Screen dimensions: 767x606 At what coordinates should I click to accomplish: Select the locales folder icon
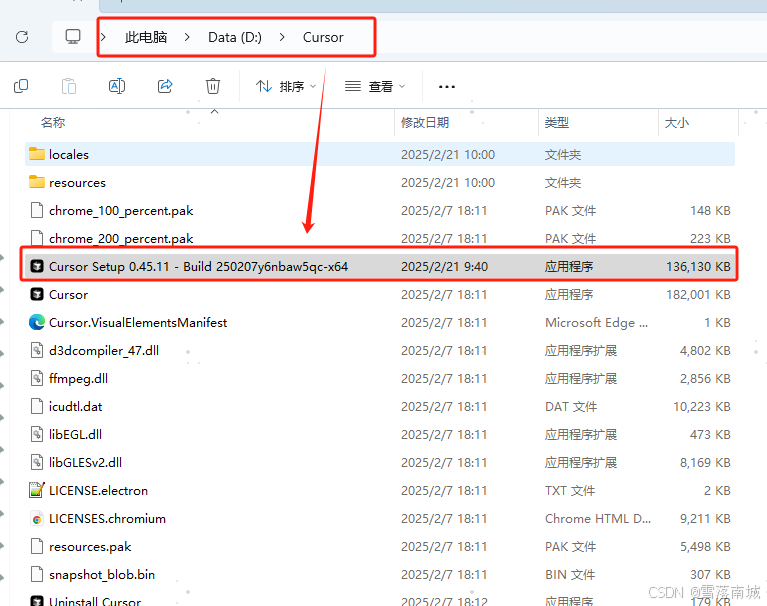pos(37,154)
